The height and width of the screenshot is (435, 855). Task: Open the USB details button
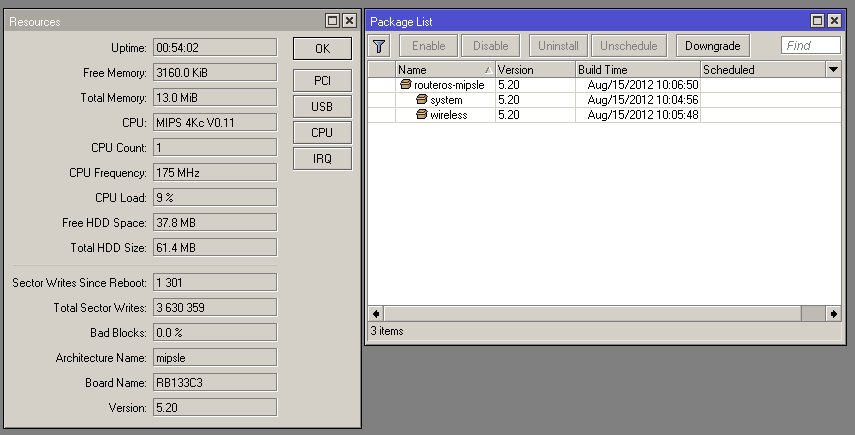(x=322, y=107)
